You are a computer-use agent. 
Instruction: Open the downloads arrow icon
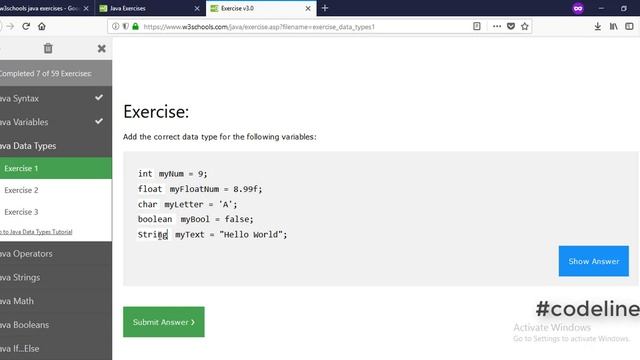coord(598,27)
